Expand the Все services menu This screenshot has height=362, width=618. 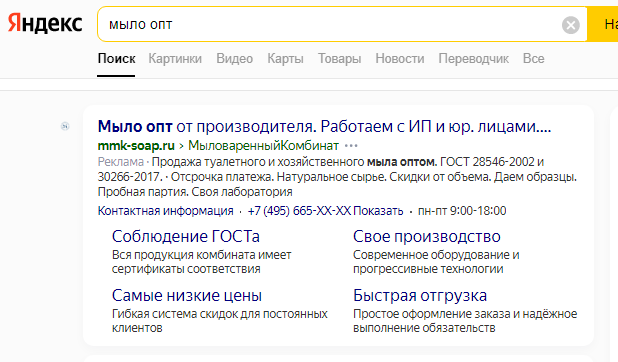click(x=533, y=59)
